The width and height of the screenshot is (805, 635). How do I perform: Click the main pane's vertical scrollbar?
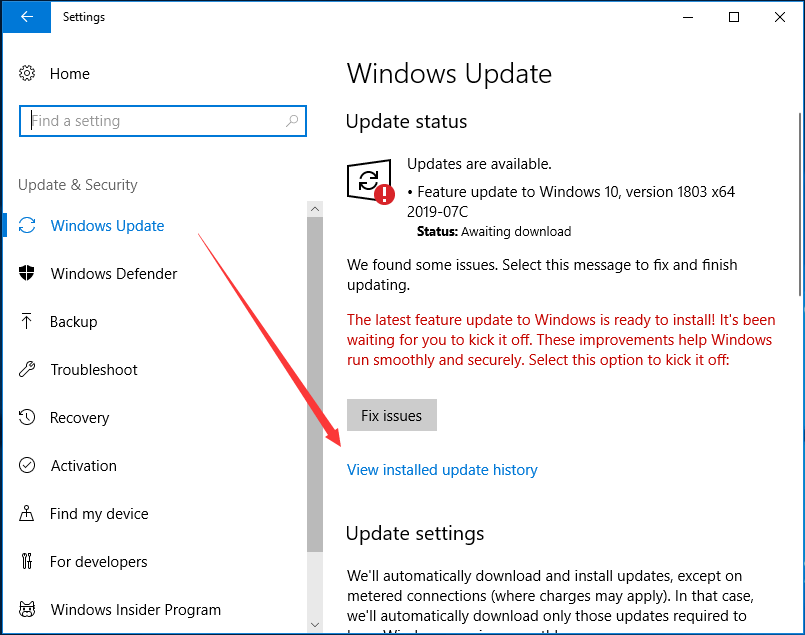(800, 204)
